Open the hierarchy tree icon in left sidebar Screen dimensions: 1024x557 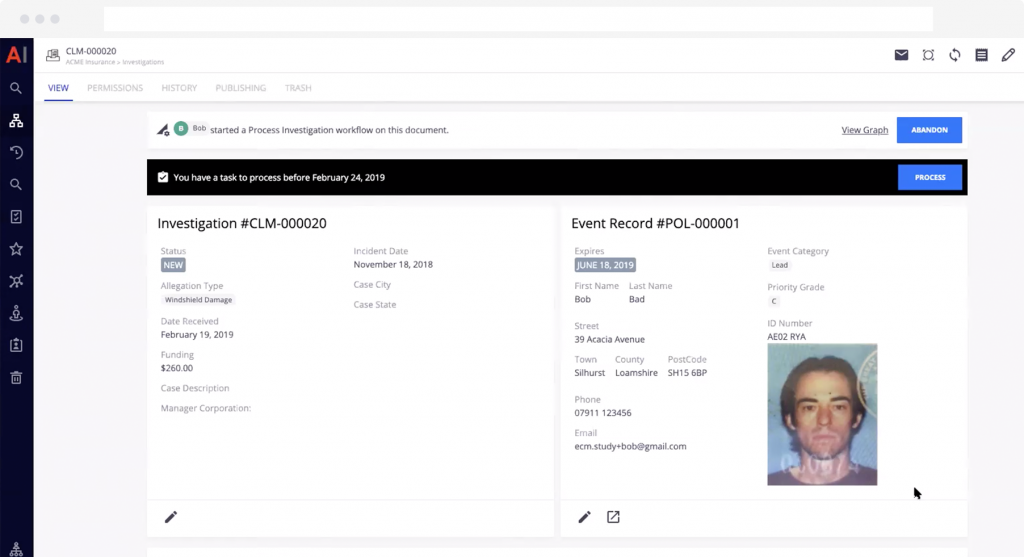(x=16, y=121)
